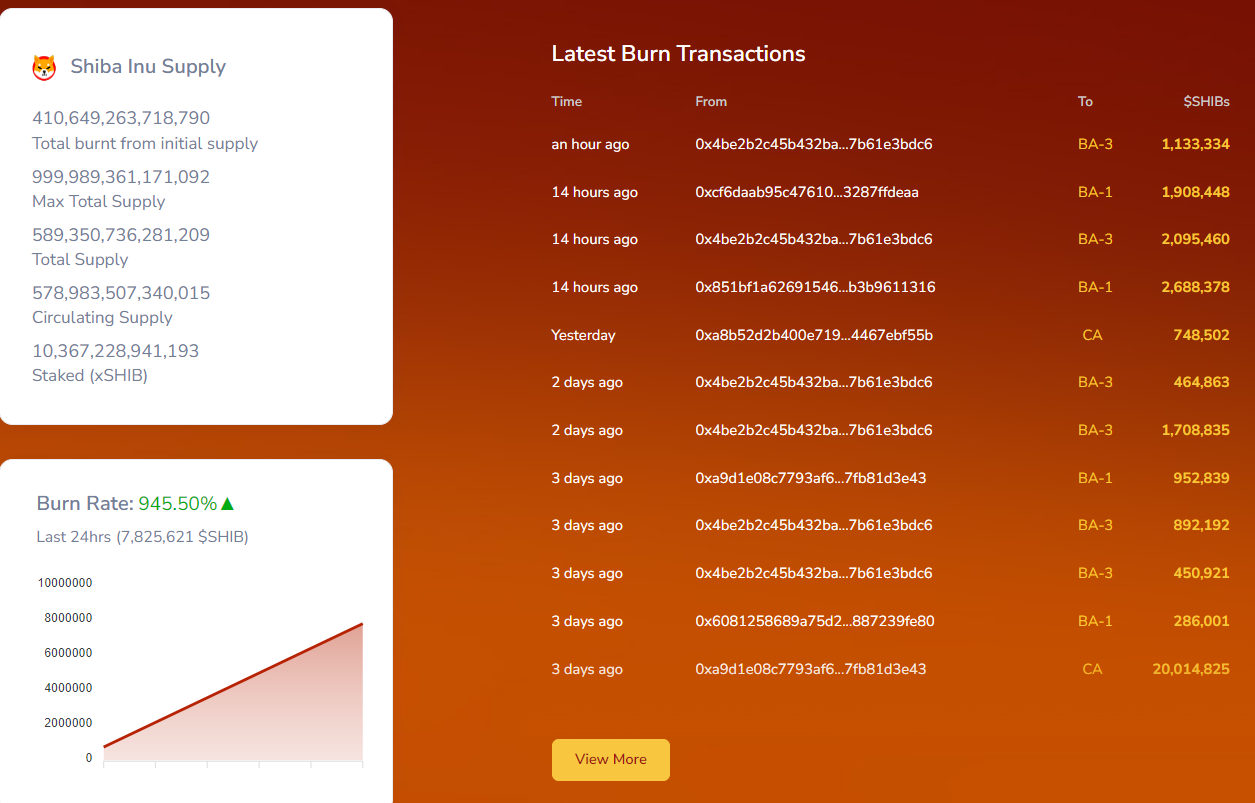The image size is (1255, 803).
Task: Click the Latest Burn Transactions heading
Action: [678, 54]
